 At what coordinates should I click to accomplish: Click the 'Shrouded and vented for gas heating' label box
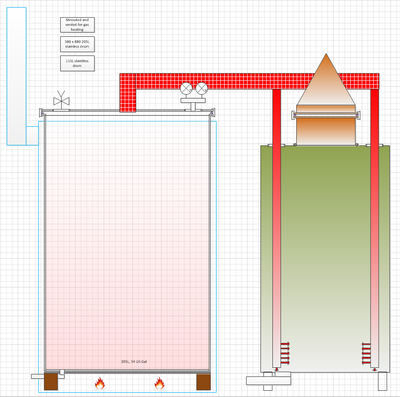click(x=77, y=25)
